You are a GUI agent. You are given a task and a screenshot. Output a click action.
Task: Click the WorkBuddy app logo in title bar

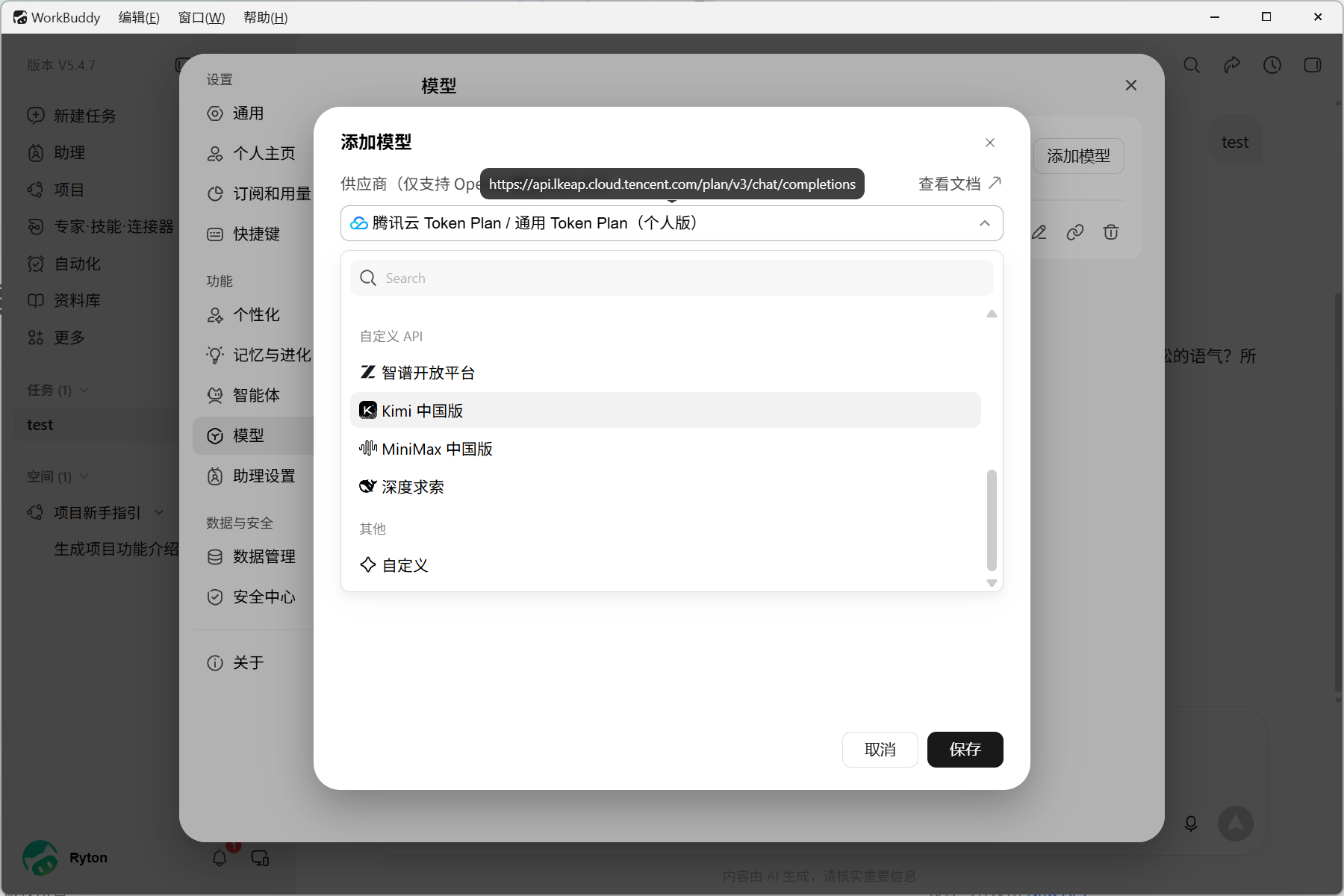point(20,17)
